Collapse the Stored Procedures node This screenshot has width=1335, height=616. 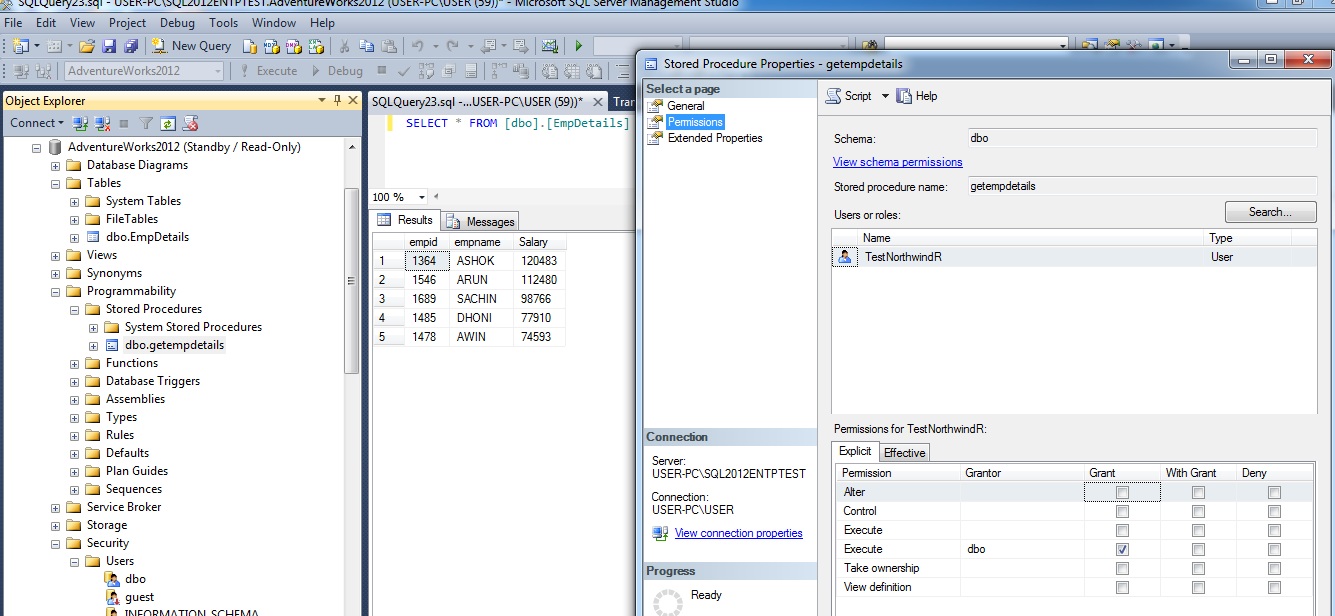pos(74,309)
